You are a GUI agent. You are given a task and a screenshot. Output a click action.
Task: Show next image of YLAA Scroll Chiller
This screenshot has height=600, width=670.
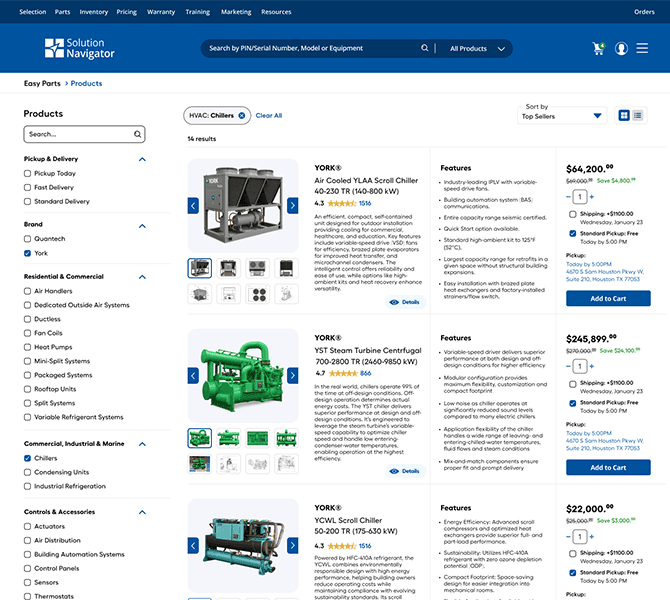tap(293, 206)
